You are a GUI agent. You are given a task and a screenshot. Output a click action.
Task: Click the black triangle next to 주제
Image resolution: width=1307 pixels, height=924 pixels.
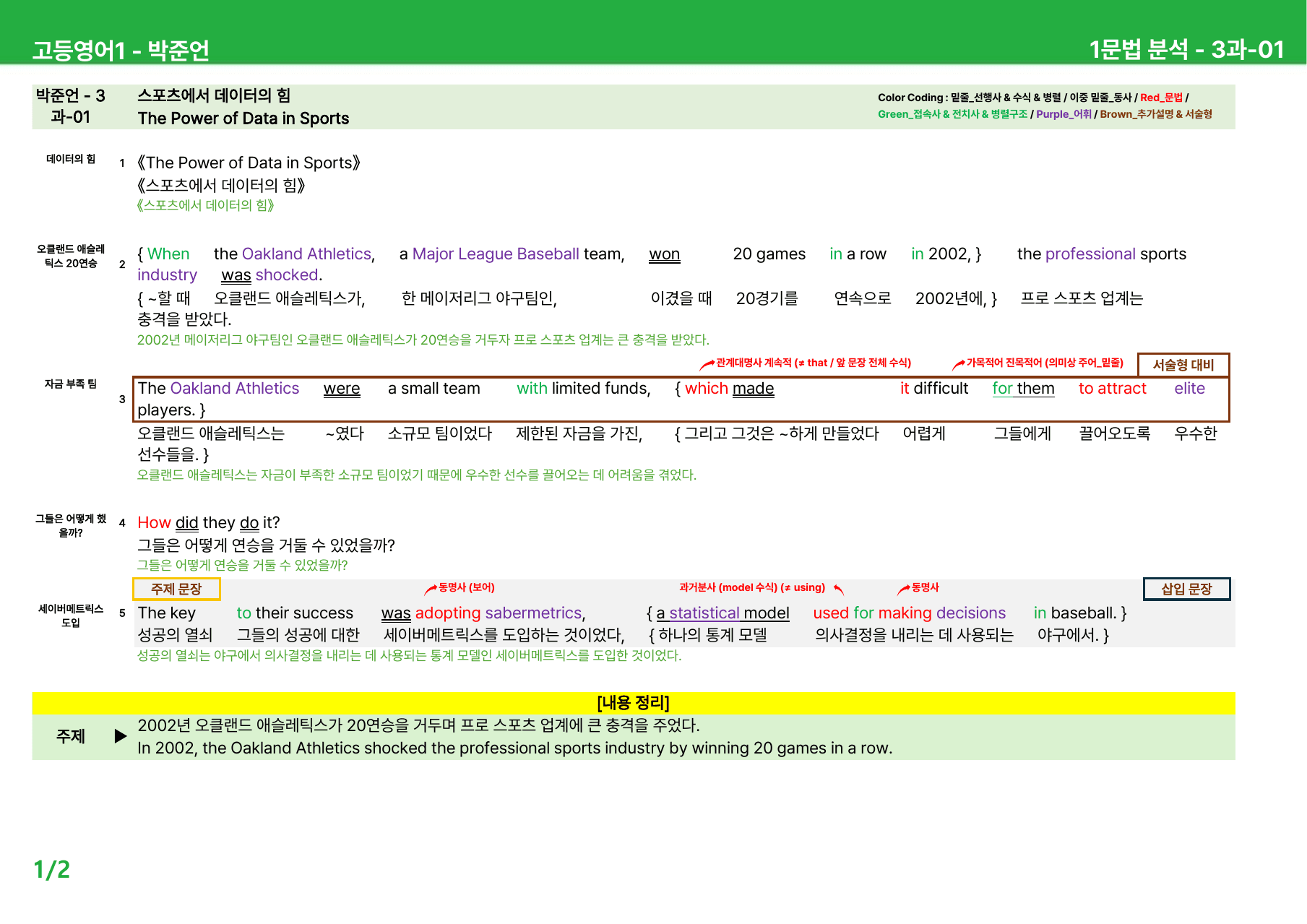tap(121, 736)
